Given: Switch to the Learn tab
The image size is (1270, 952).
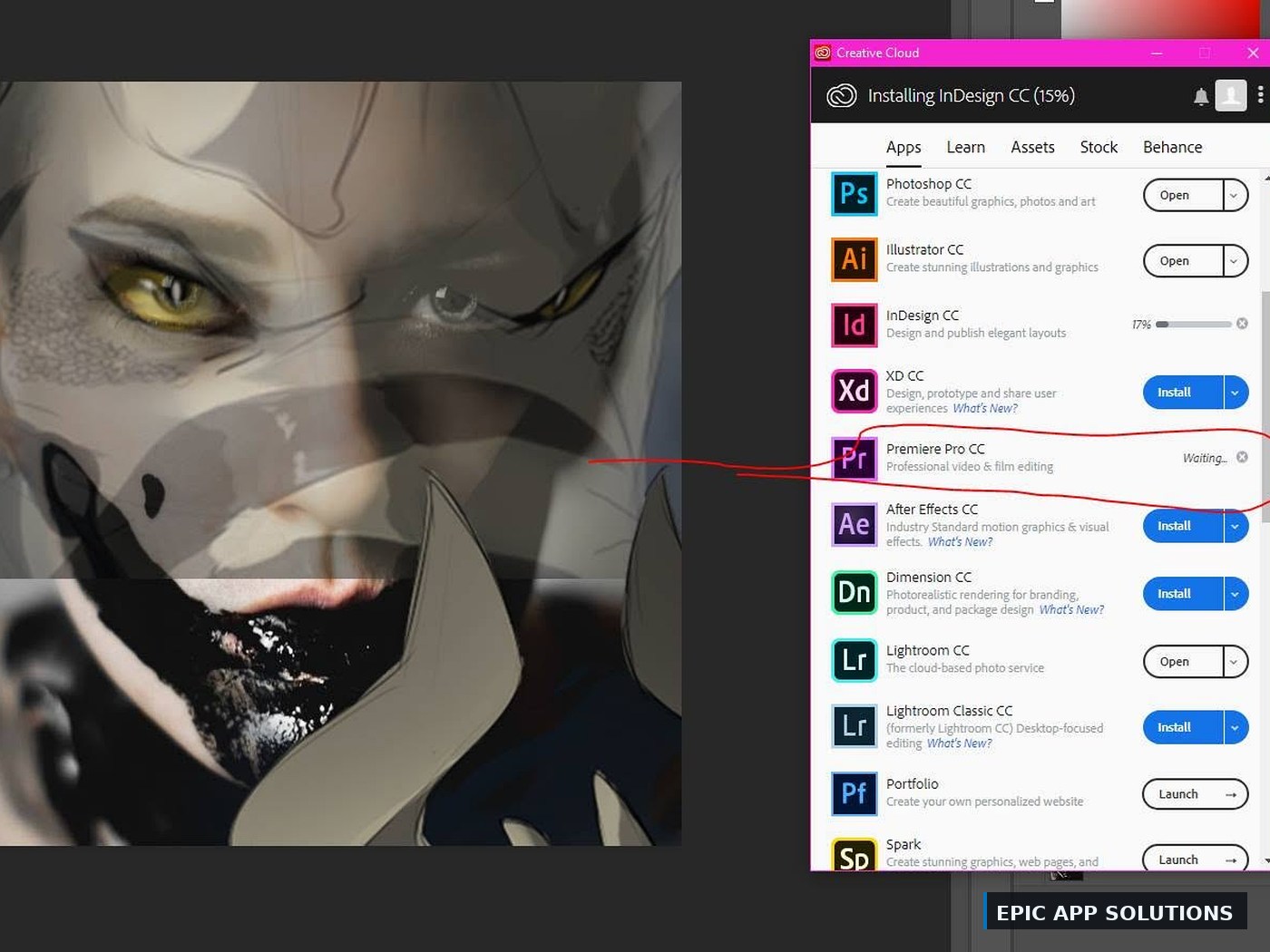Looking at the screenshot, I should [965, 147].
